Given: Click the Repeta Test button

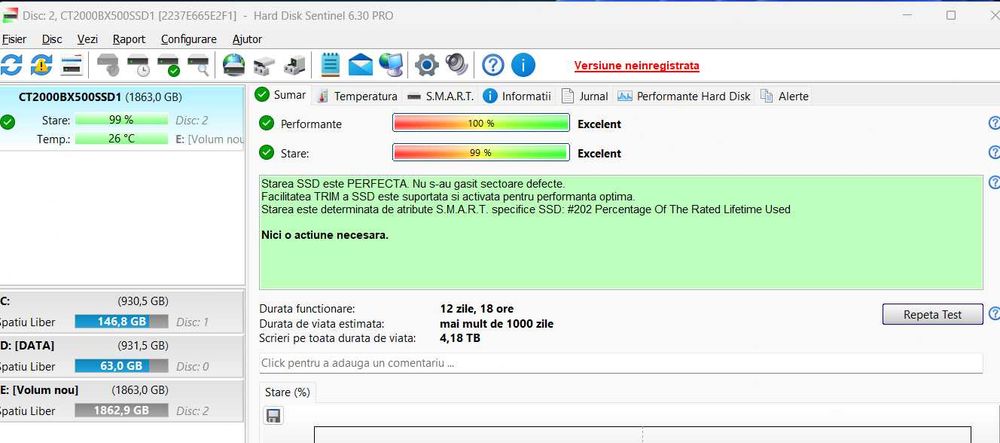Looking at the screenshot, I should (932, 314).
